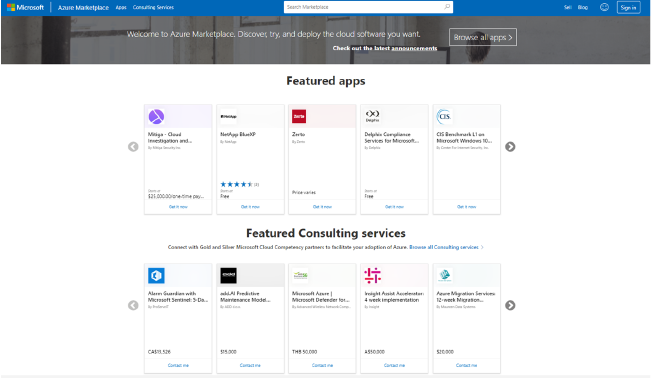This screenshot has height=378, width=651.
Task: Open the Sell link in the header
Action: click(568, 7)
